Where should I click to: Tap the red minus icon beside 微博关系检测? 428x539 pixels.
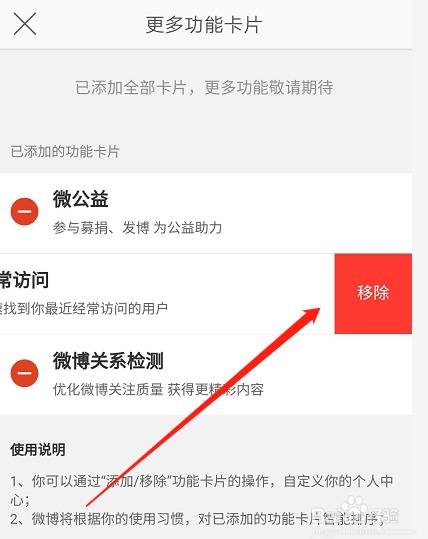(x=24, y=373)
